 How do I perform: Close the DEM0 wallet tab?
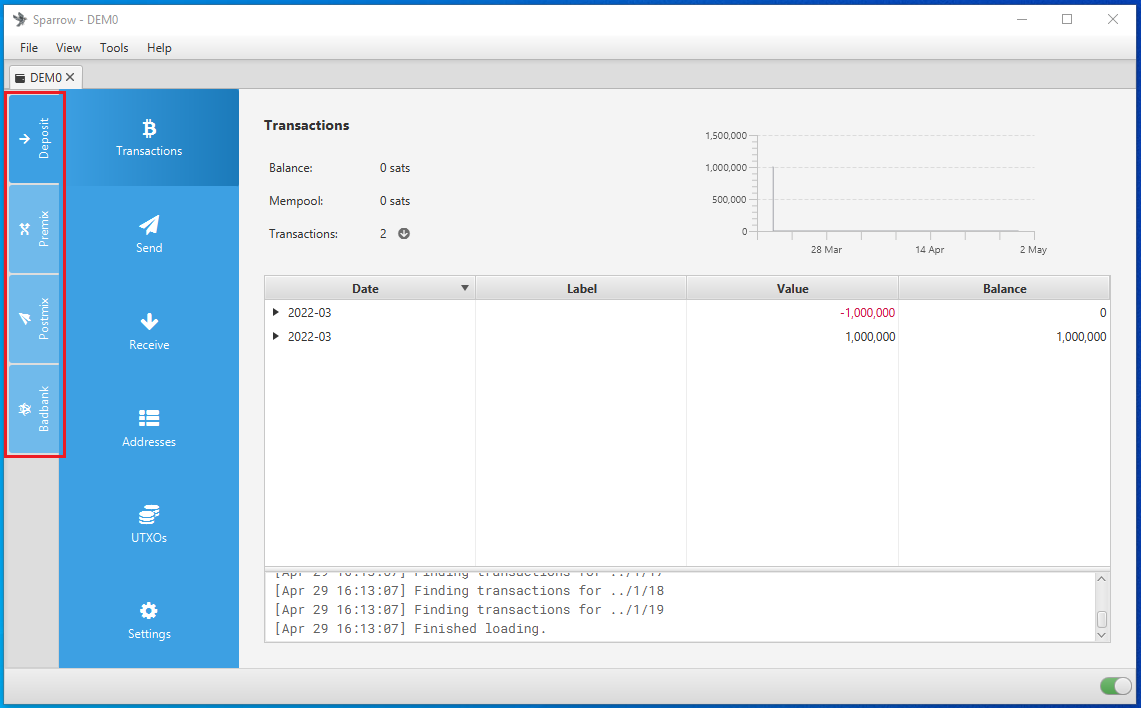coord(70,77)
